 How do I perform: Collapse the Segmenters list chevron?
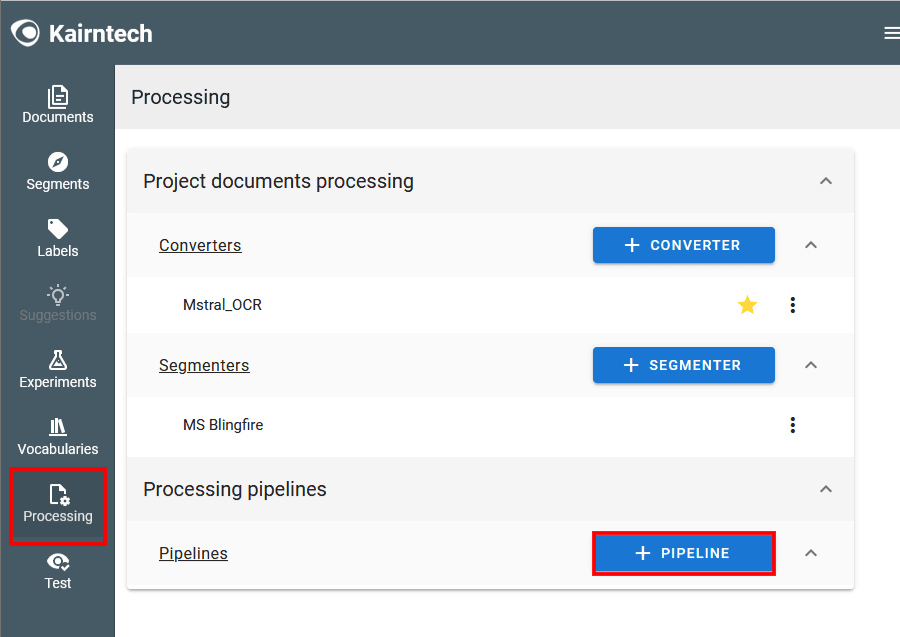coord(811,365)
